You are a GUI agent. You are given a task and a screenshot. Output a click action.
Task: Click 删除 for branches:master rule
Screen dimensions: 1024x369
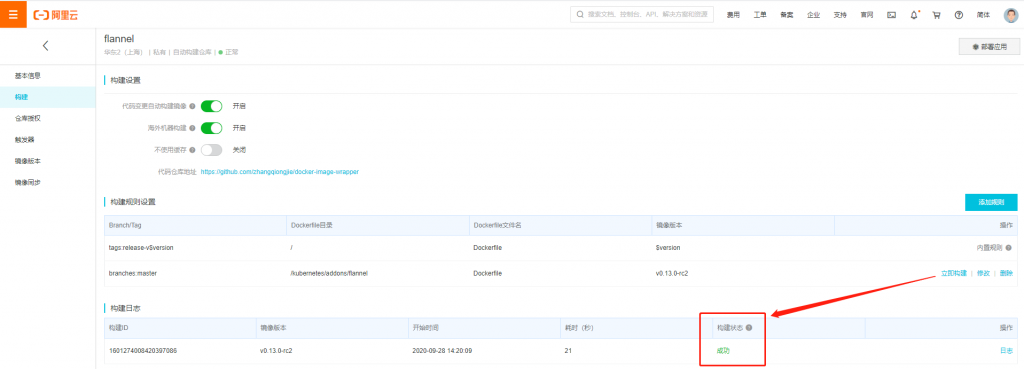[x=1006, y=273]
